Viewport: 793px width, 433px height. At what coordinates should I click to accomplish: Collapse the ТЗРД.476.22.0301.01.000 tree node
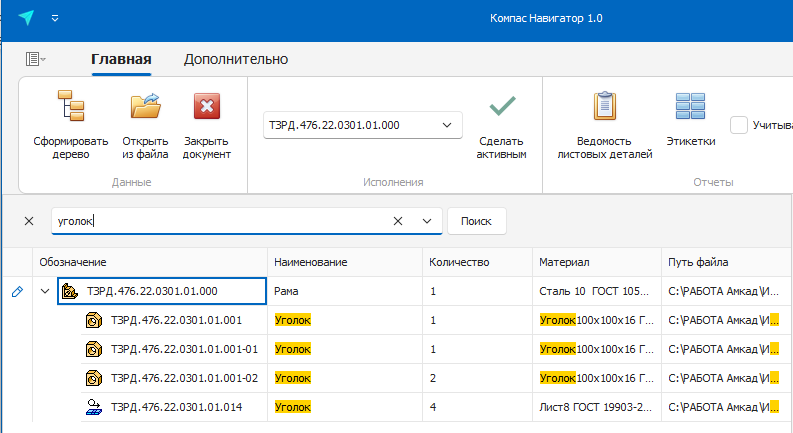[44, 292]
